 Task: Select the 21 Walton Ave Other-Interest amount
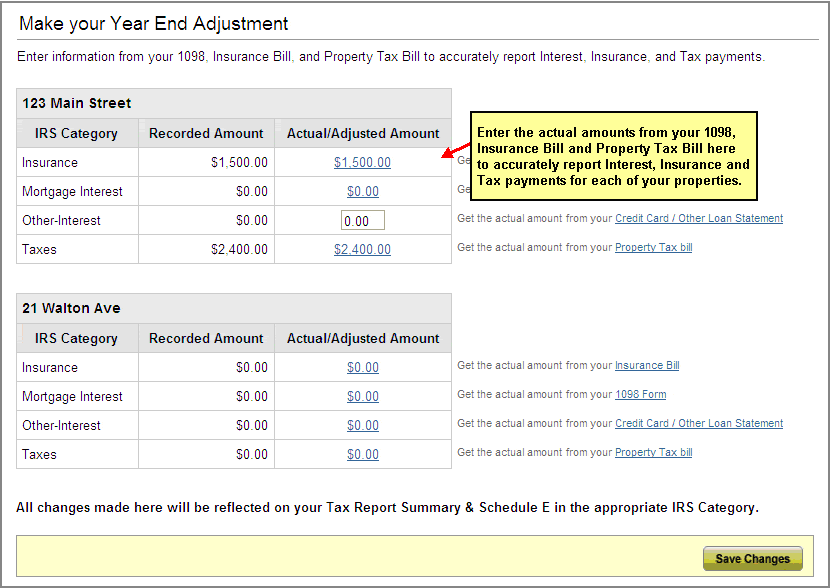pyautogui.click(x=362, y=425)
